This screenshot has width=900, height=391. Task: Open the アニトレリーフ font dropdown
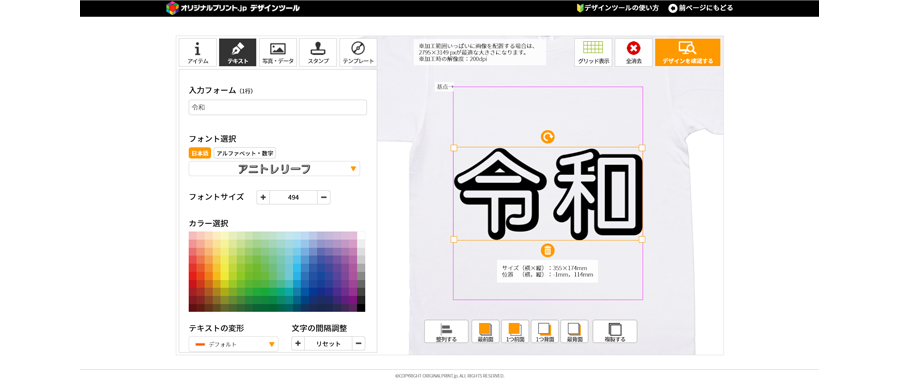point(274,169)
